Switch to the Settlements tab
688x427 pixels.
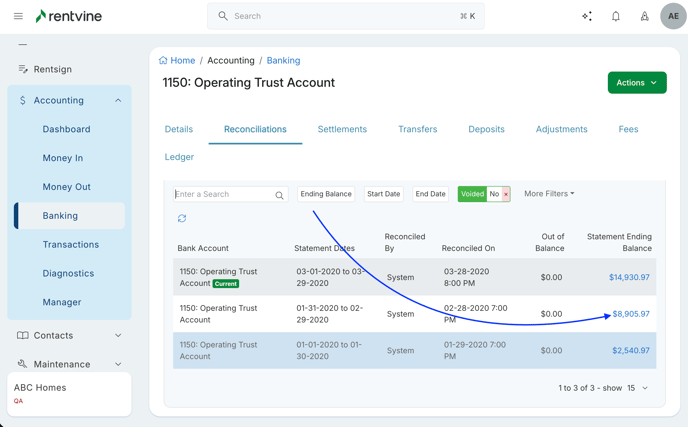[x=342, y=129]
